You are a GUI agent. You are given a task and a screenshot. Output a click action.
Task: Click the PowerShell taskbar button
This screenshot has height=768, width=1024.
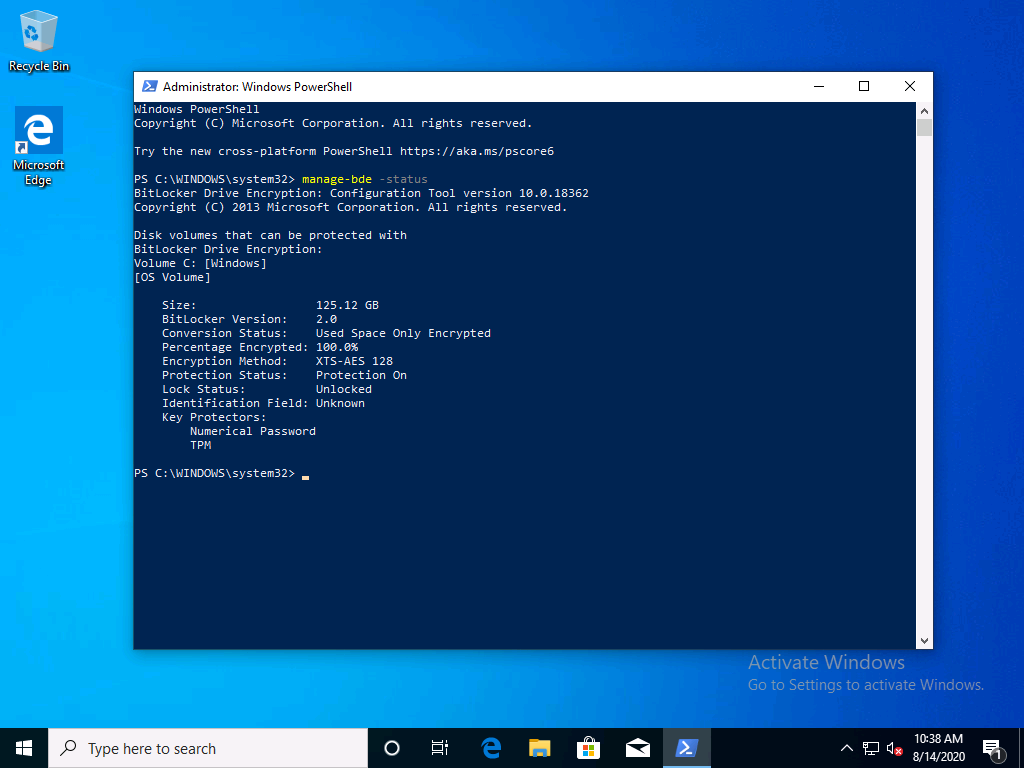tap(686, 748)
